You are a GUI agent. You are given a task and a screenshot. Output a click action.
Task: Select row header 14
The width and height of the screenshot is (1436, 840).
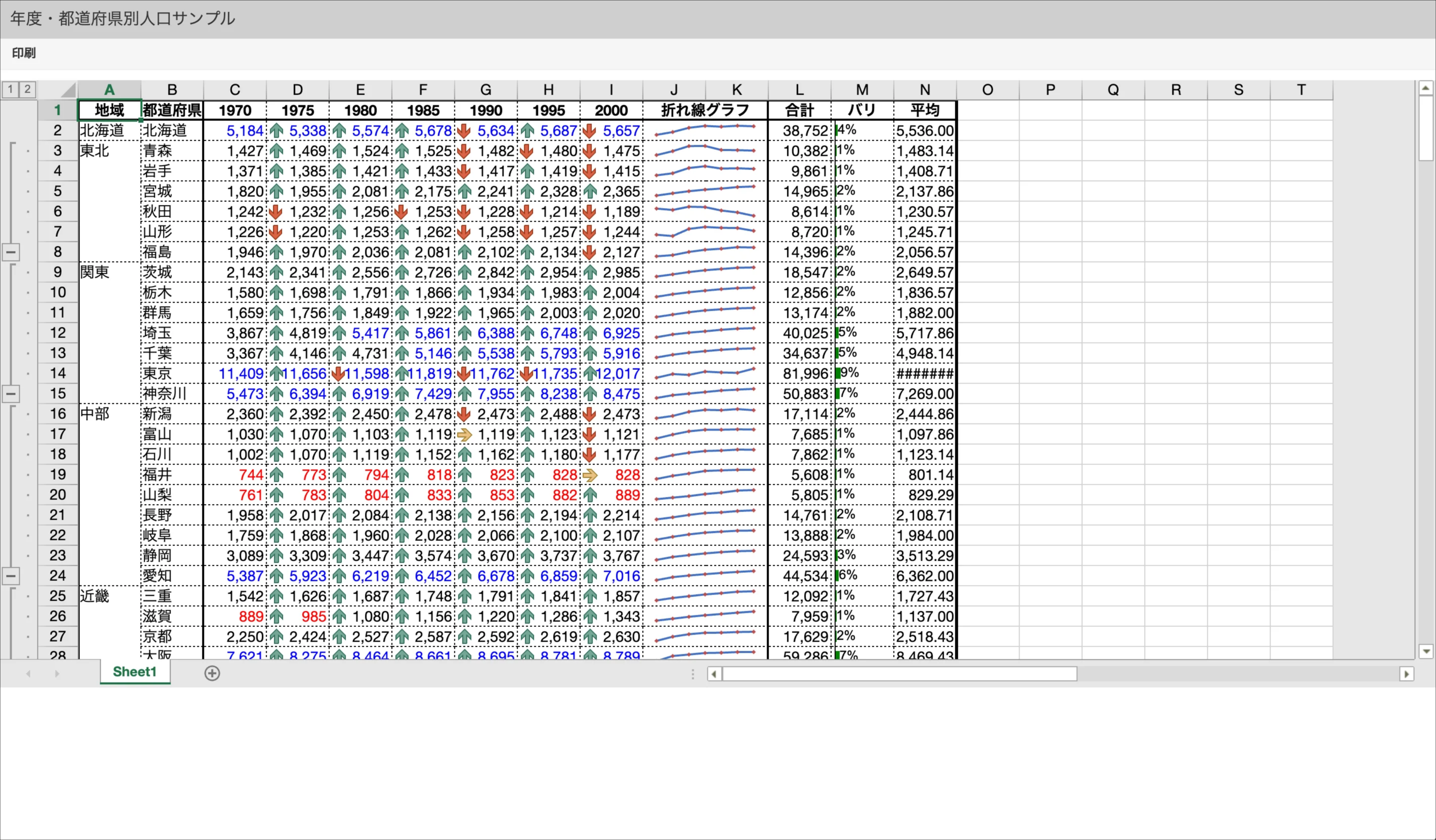58,373
